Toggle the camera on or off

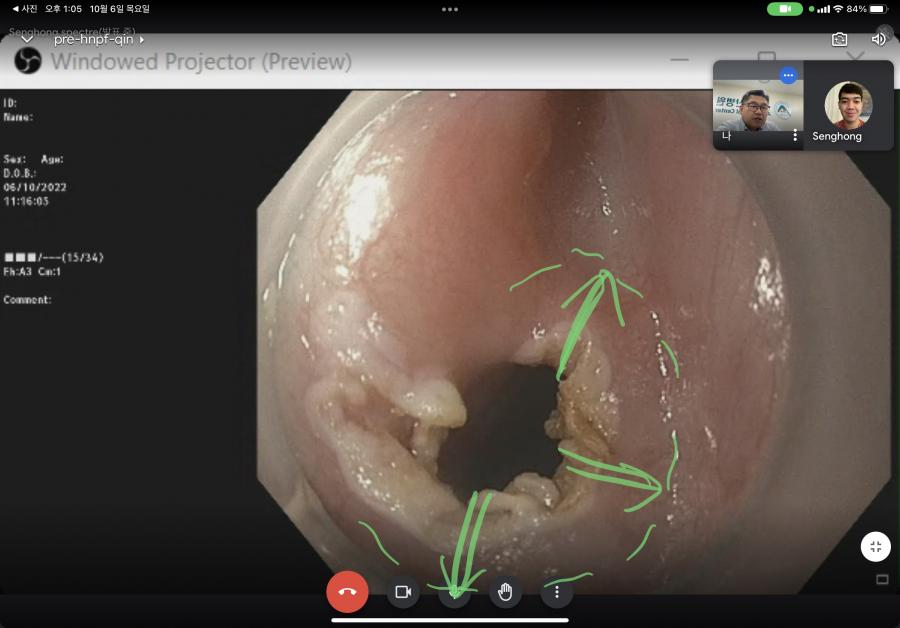pos(403,591)
